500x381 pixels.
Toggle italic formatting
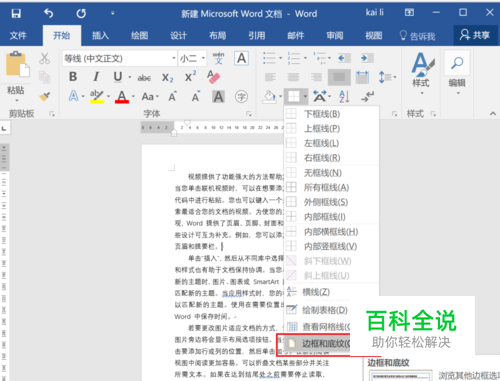[96, 77]
